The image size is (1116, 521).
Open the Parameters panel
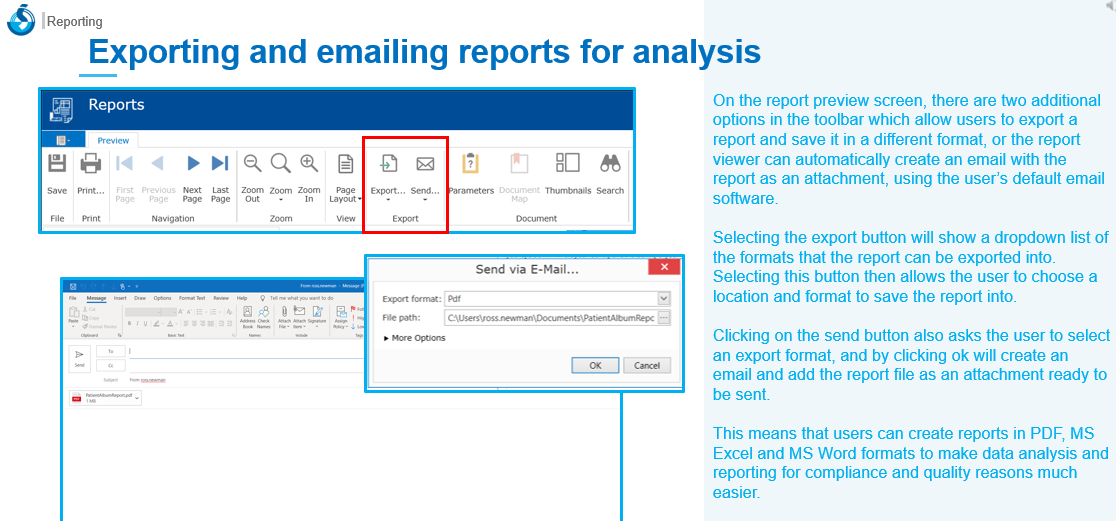click(x=471, y=165)
